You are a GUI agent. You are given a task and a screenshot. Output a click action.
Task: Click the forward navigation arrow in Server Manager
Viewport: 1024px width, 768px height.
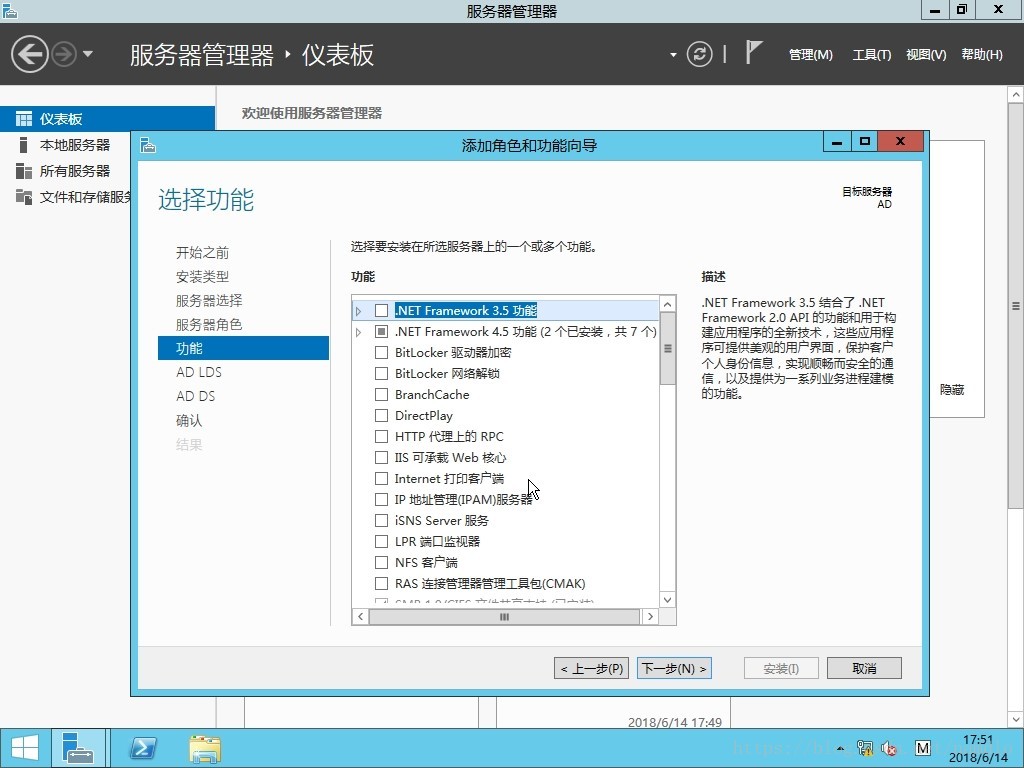pyautogui.click(x=64, y=54)
